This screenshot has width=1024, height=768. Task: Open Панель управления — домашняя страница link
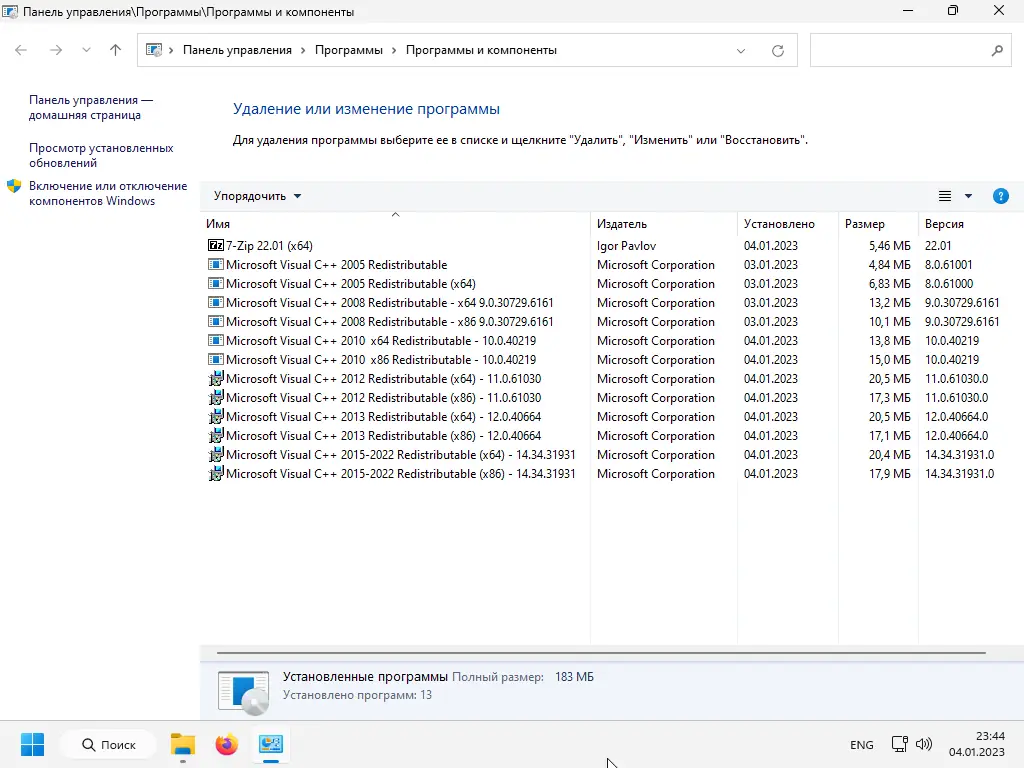point(91,107)
